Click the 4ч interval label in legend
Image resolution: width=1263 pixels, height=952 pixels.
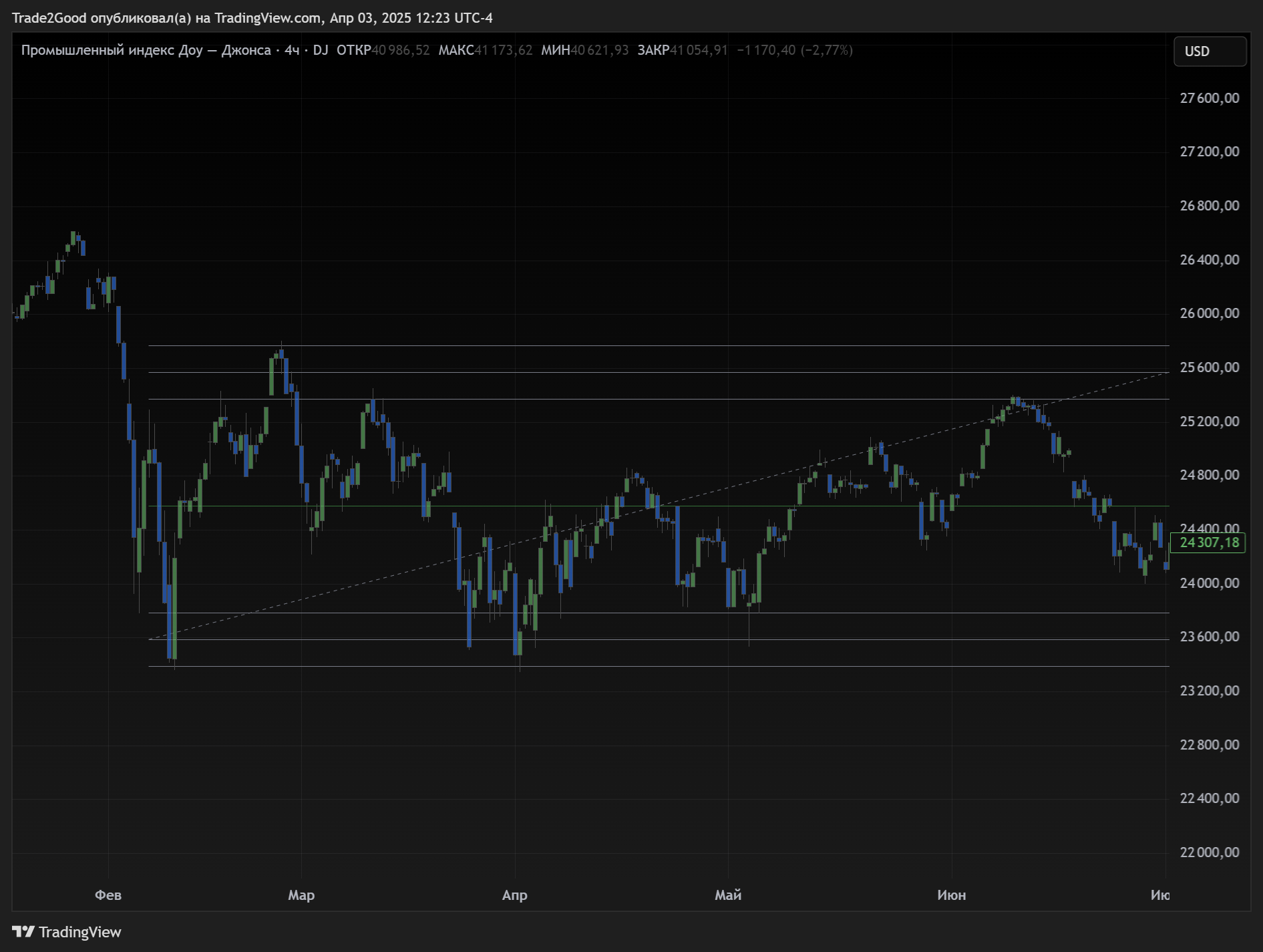click(292, 50)
